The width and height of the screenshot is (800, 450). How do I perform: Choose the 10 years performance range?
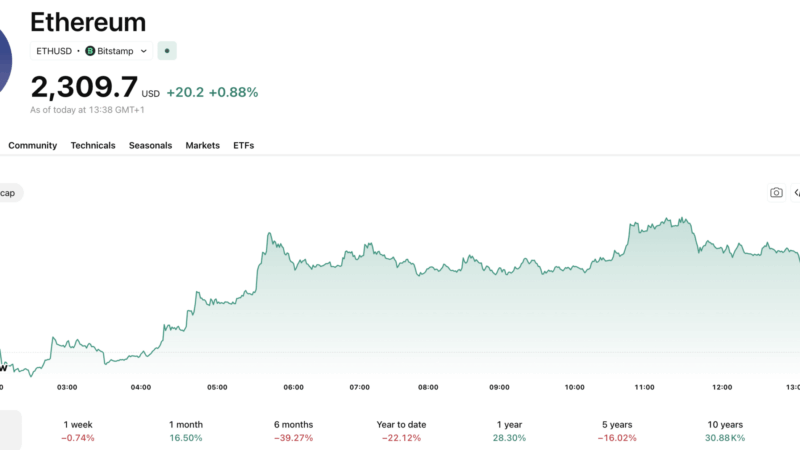tap(725, 431)
